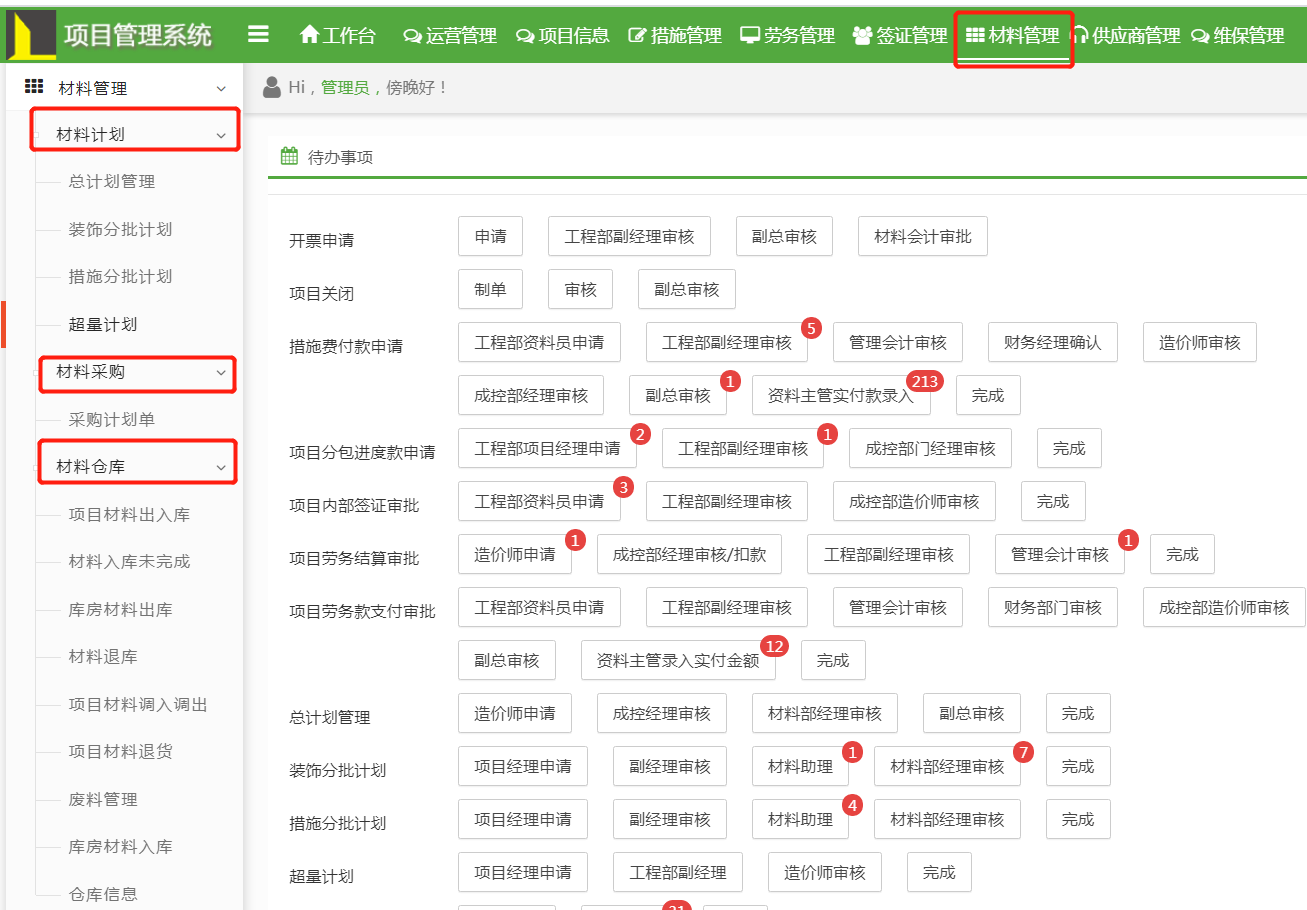The height and width of the screenshot is (910, 1307).
Task: Open 总计划管理 in the sidebar
Action: pyautogui.click(x=112, y=182)
